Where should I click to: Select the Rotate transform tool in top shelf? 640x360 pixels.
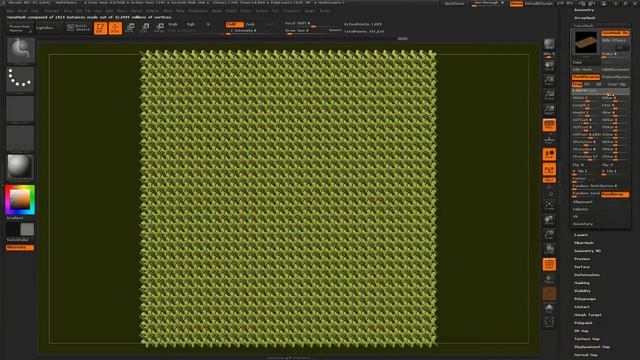[x=160, y=28]
